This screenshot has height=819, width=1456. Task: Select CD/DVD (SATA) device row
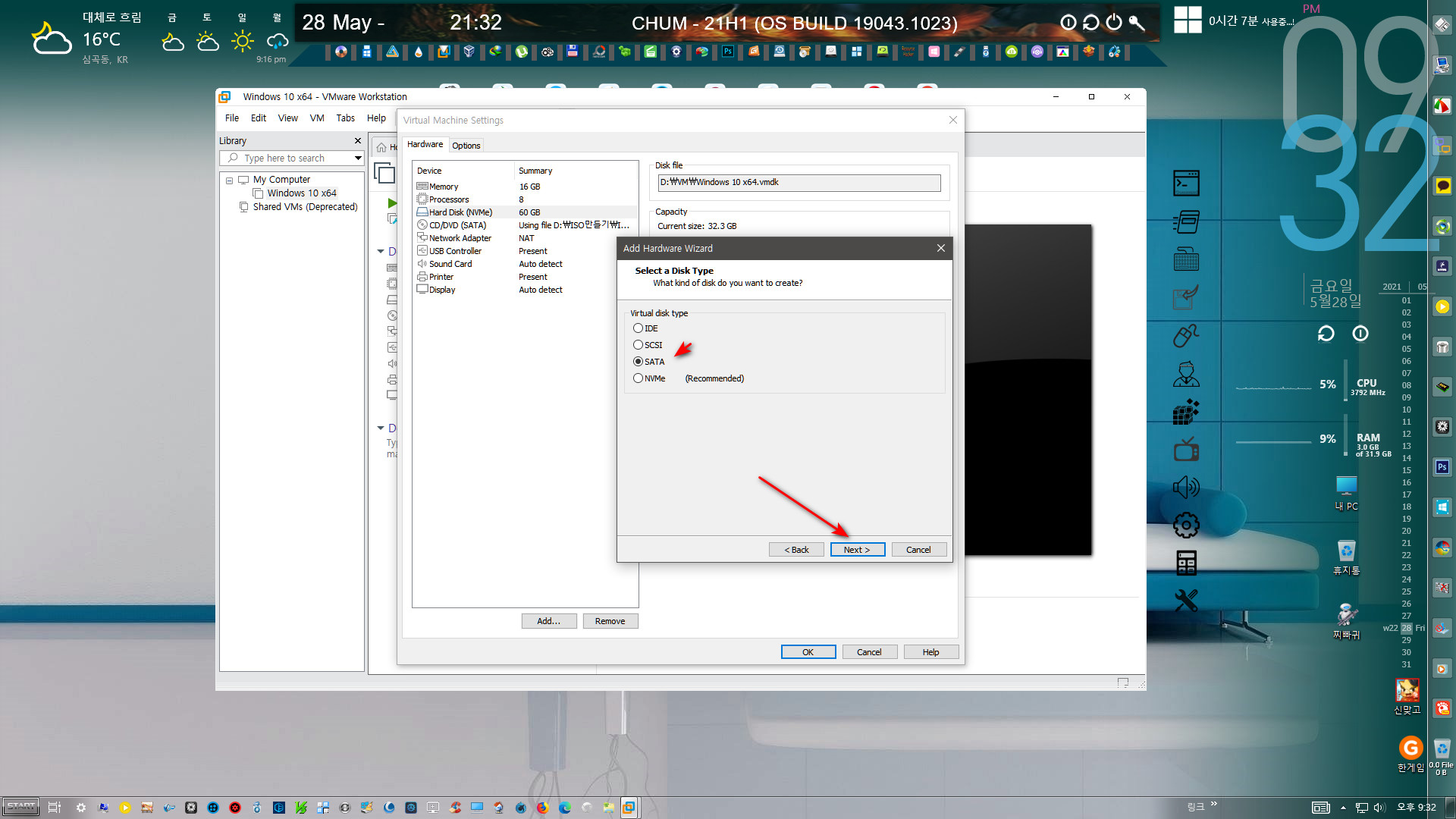pyautogui.click(x=526, y=225)
